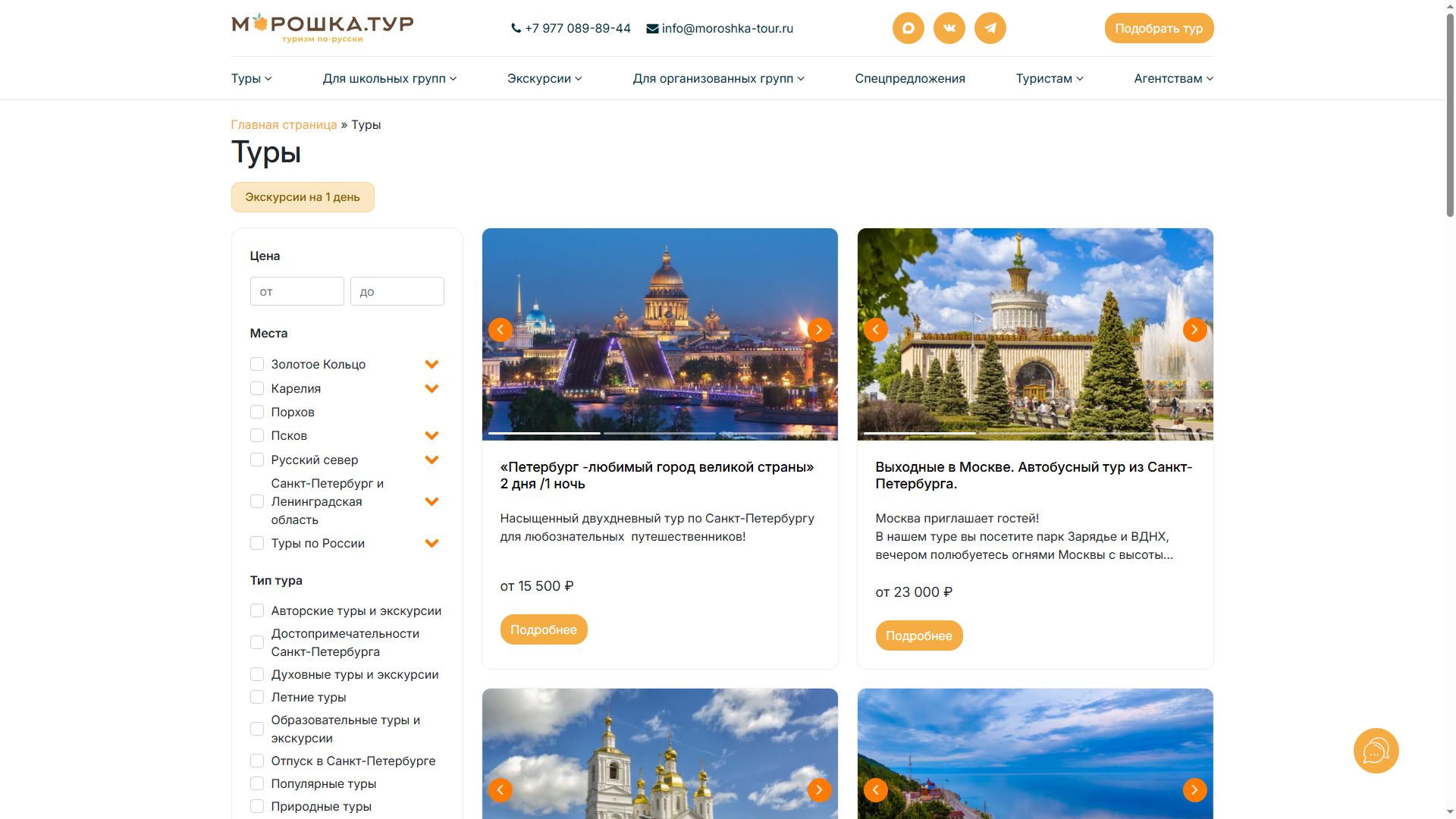Open the Туристам menu

(1050, 78)
